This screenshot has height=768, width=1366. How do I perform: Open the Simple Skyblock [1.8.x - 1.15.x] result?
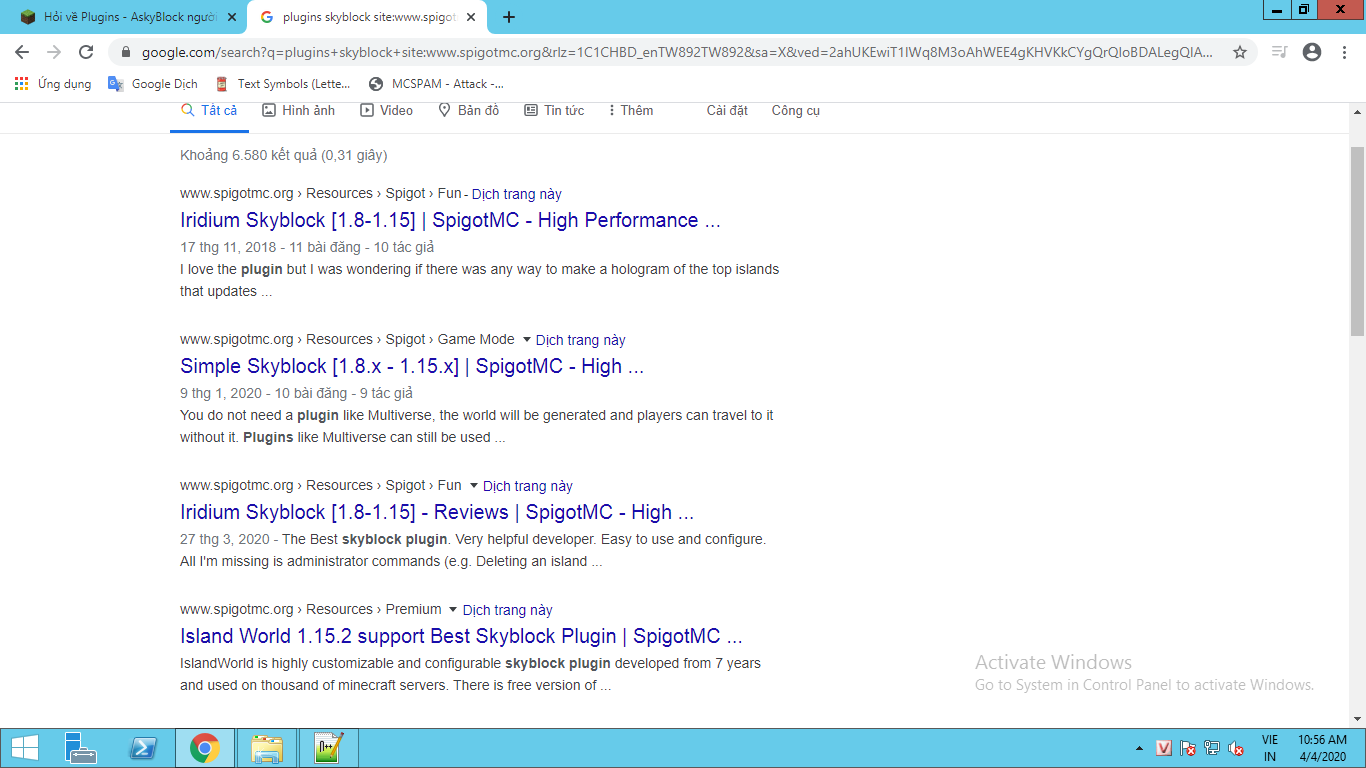coord(412,366)
